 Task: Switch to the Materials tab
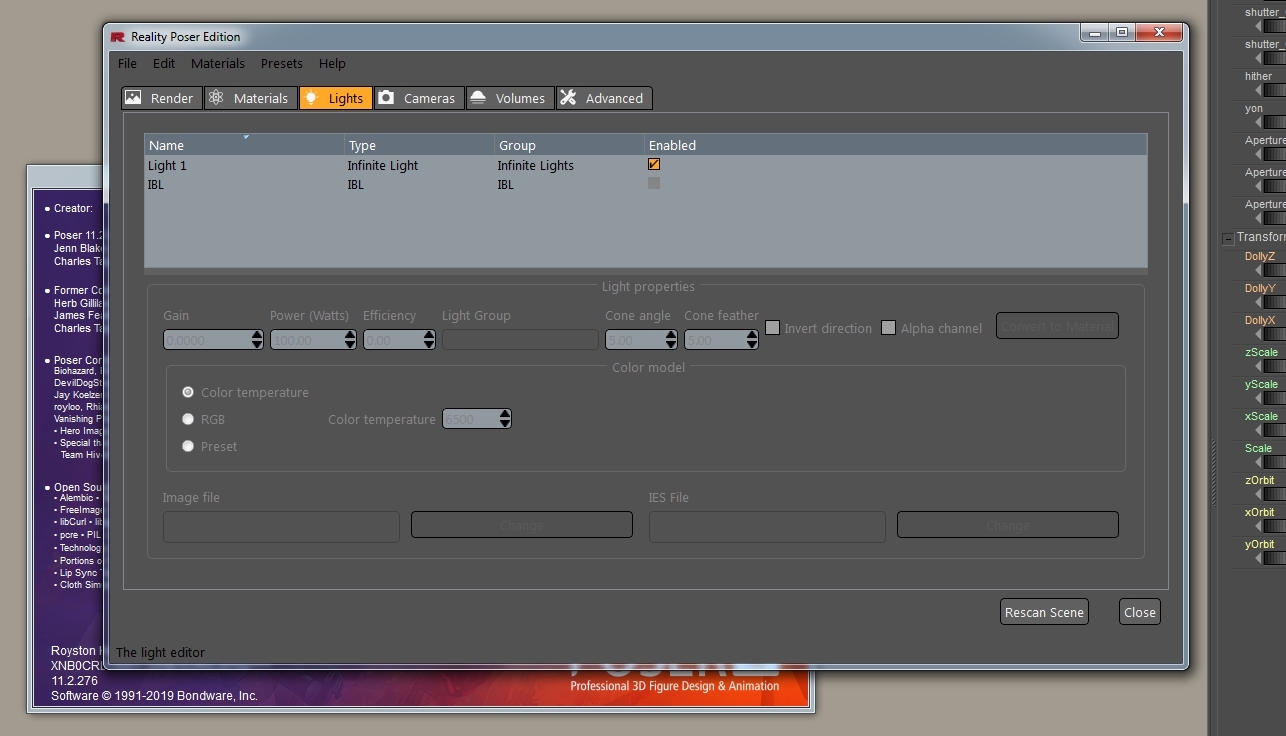coord(250,98)
